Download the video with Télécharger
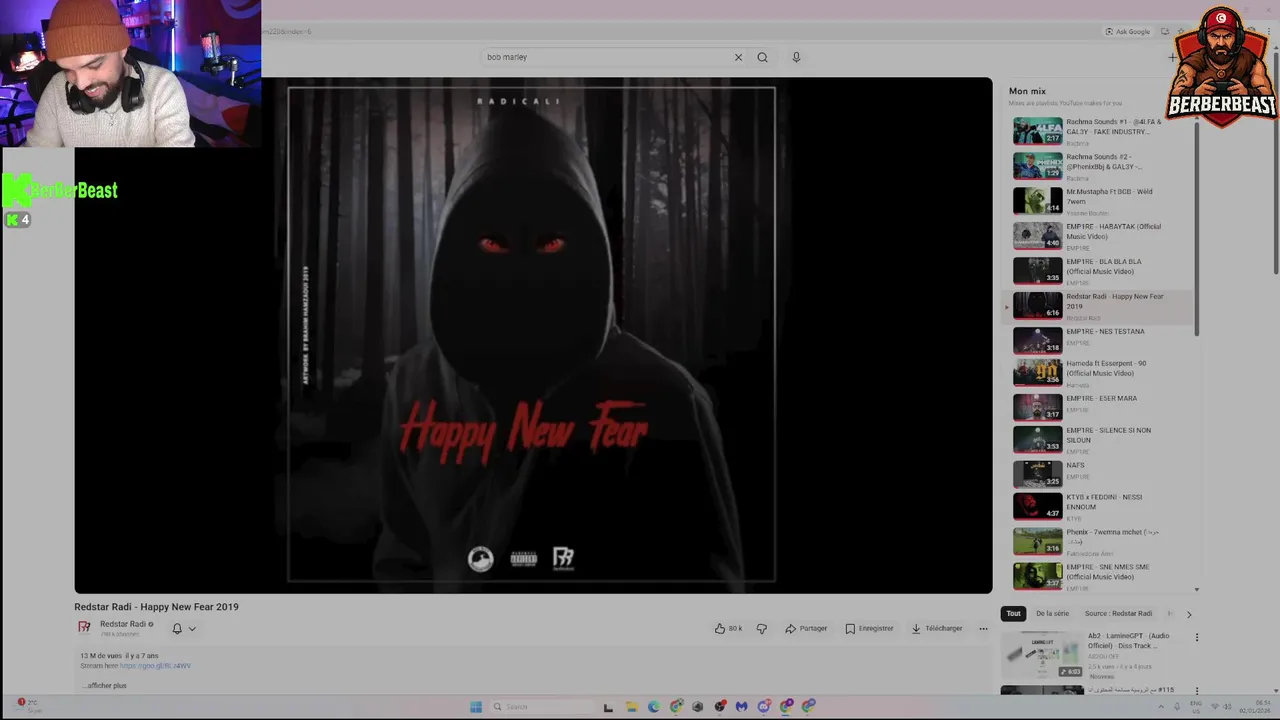This screenshot has width=1280, height=720. [x=937, y=629]
